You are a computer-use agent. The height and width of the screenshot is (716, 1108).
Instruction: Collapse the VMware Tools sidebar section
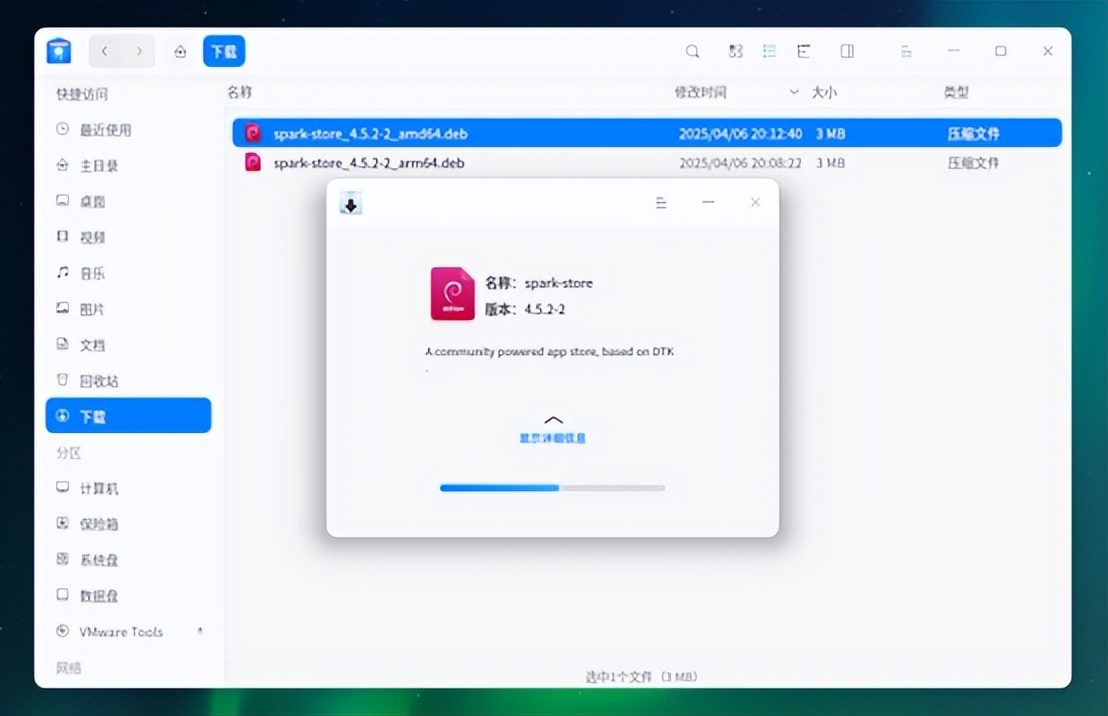click(x=199, y=629)
